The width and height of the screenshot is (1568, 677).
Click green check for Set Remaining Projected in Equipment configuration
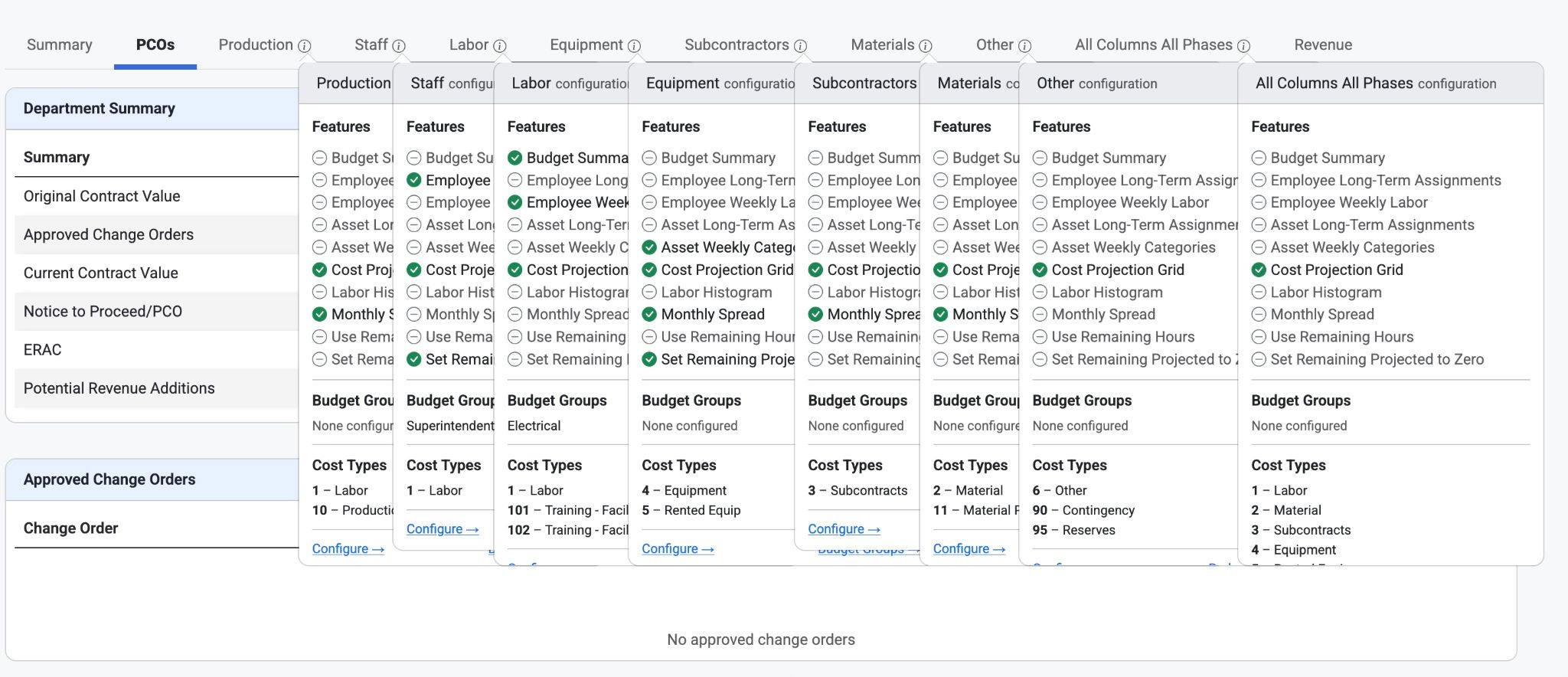pos(649,359)
